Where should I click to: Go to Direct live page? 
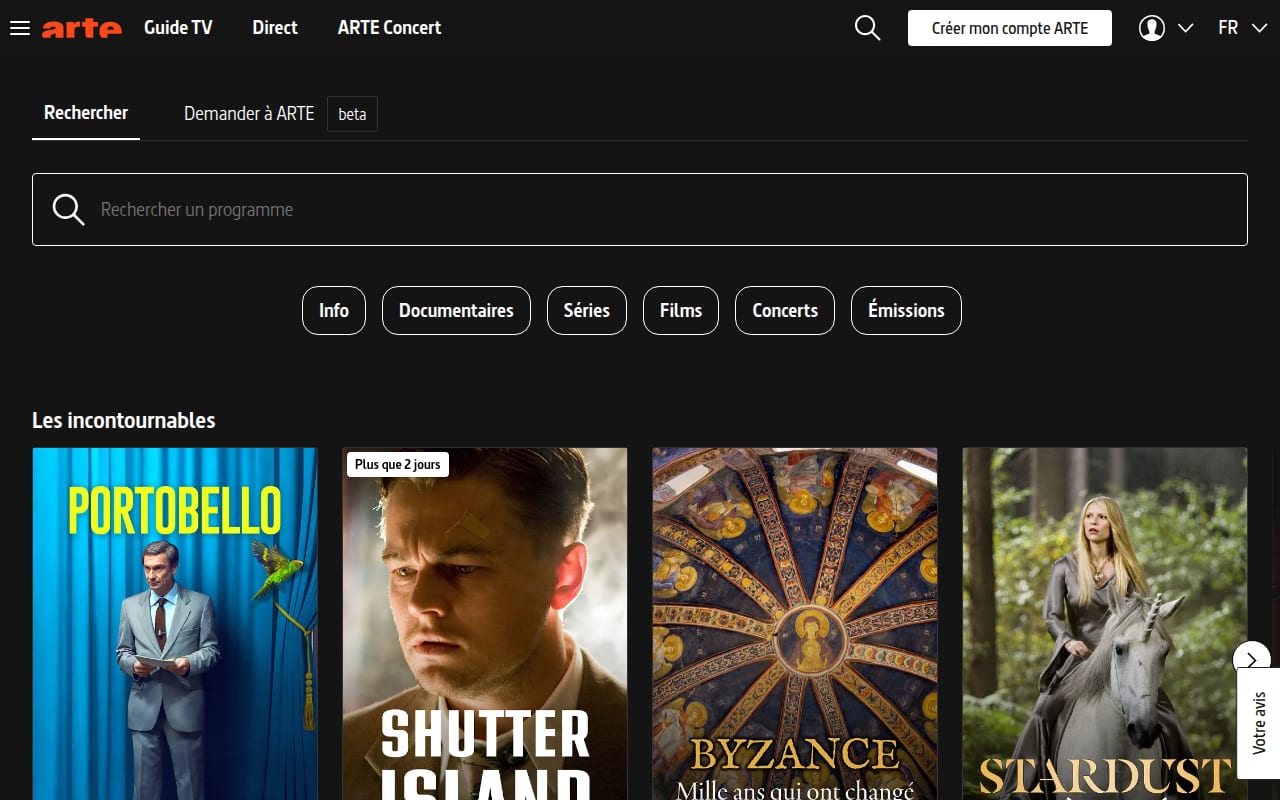pyautogui.click(x=275, y=28)
